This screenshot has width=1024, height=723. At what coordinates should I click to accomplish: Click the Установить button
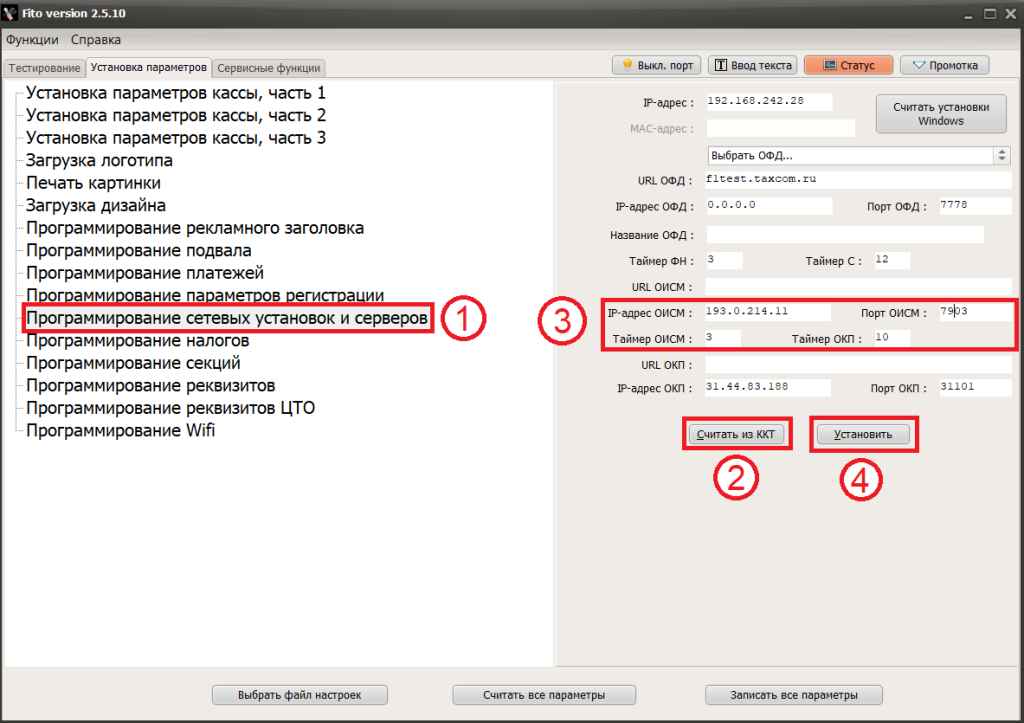point(863,434)
